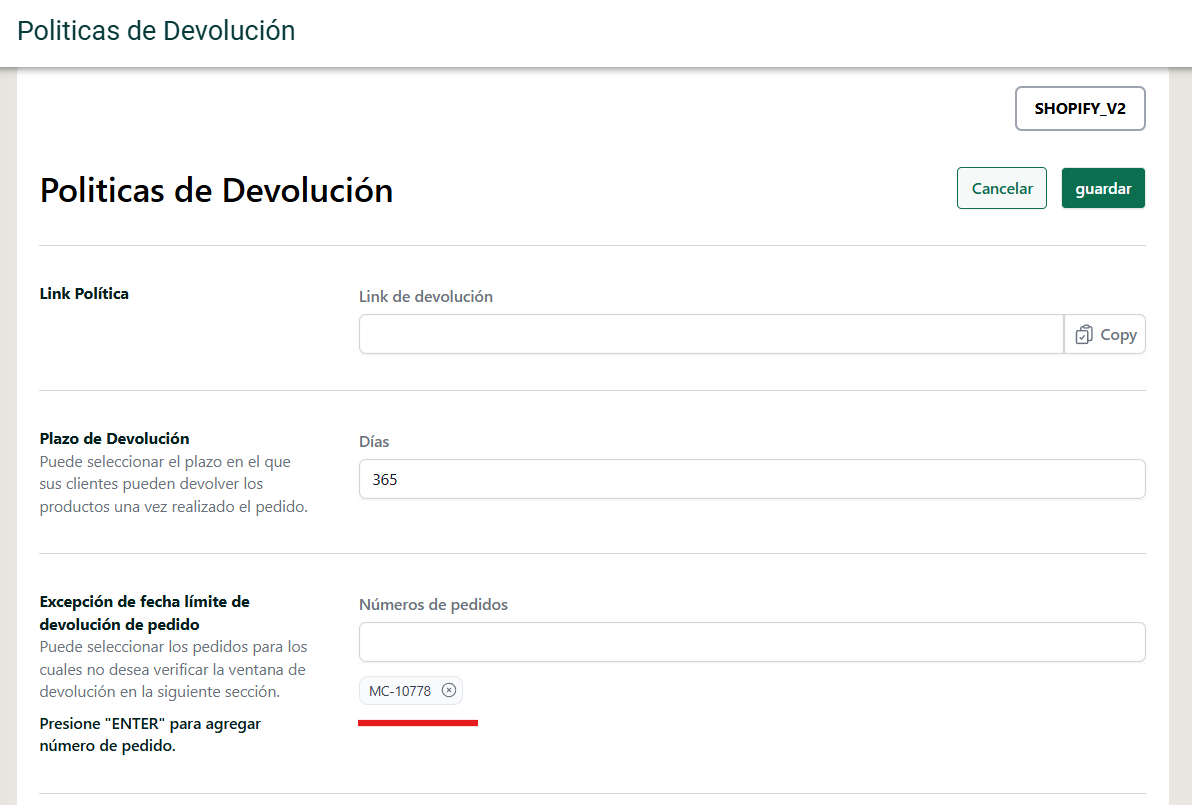This screenshot has height=805, width=1192.
Task: Click the top bar Politicas de Devolución title
Action: coord(156,31)
